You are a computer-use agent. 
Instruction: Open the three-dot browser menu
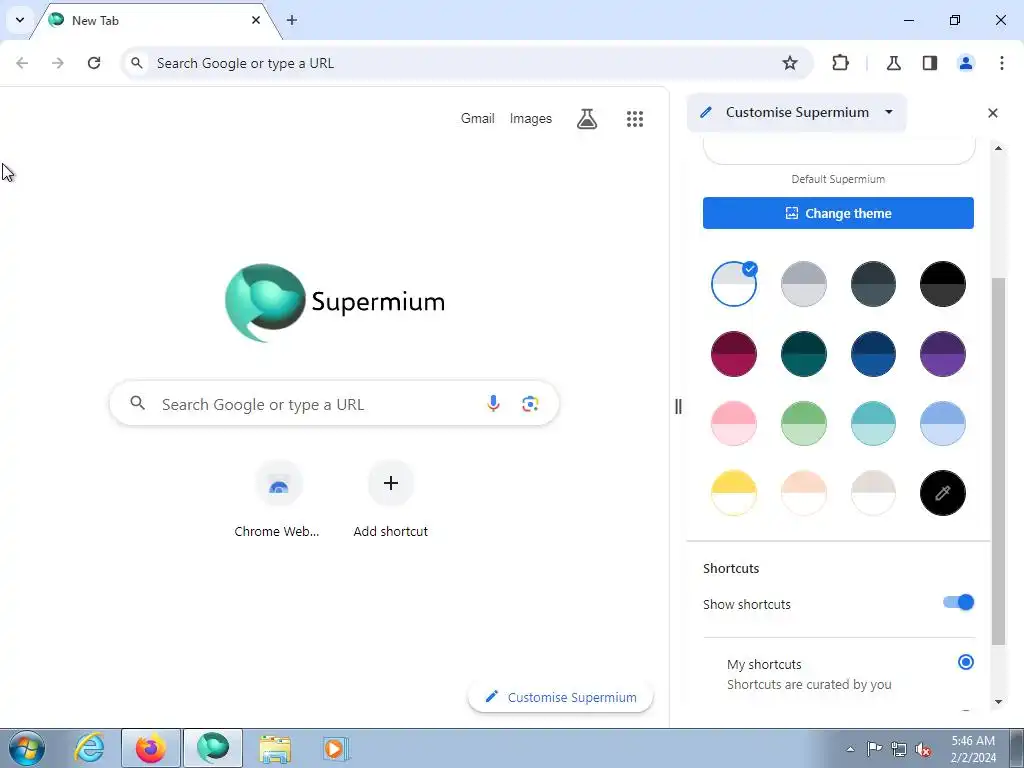point(1002,63)
